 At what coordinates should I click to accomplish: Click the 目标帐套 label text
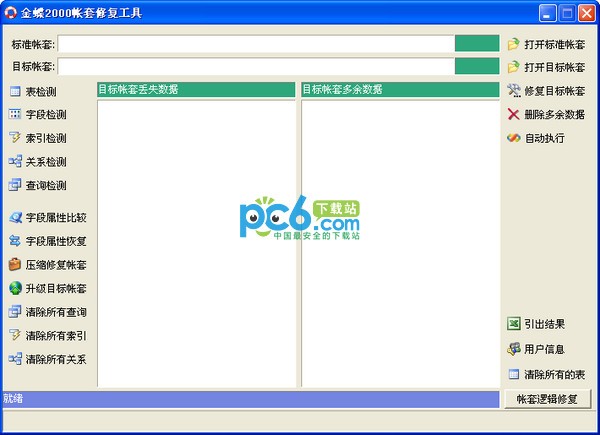pyautogui.click(x=33, y=67)
